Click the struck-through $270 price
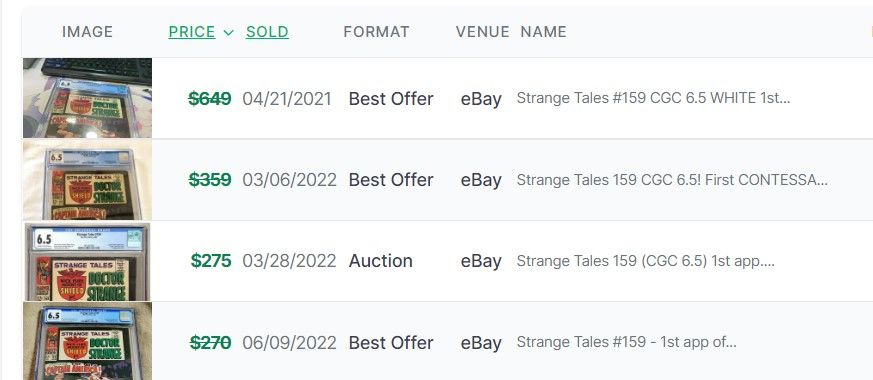873x380 pixels. pyautogui.click(x=210, y=342)
